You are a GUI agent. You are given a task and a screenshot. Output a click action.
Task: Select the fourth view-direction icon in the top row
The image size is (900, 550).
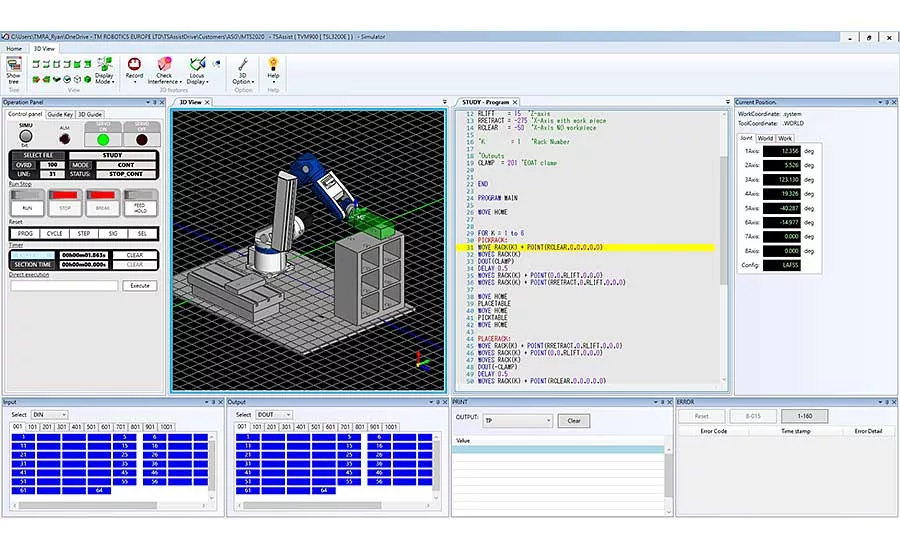67,64
